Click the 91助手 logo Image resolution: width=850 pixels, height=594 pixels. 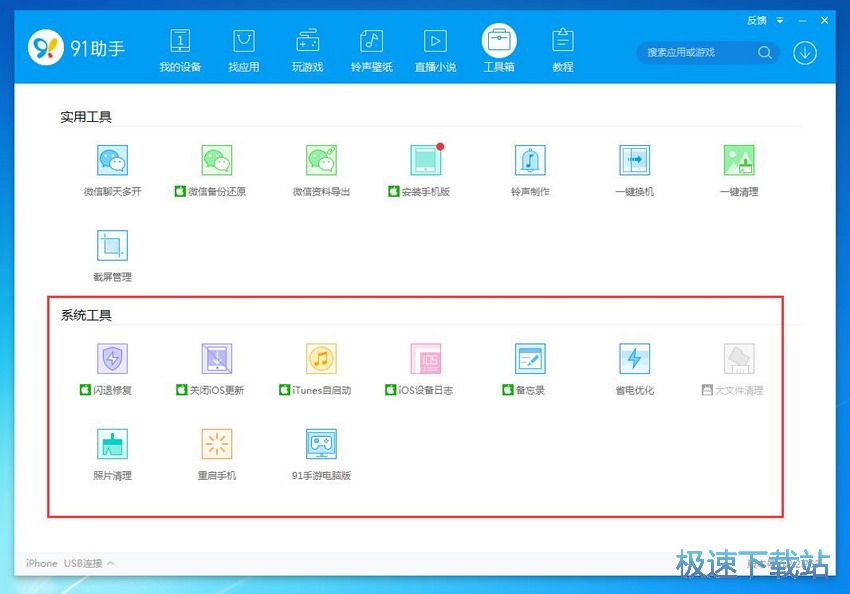pos(76,48)
